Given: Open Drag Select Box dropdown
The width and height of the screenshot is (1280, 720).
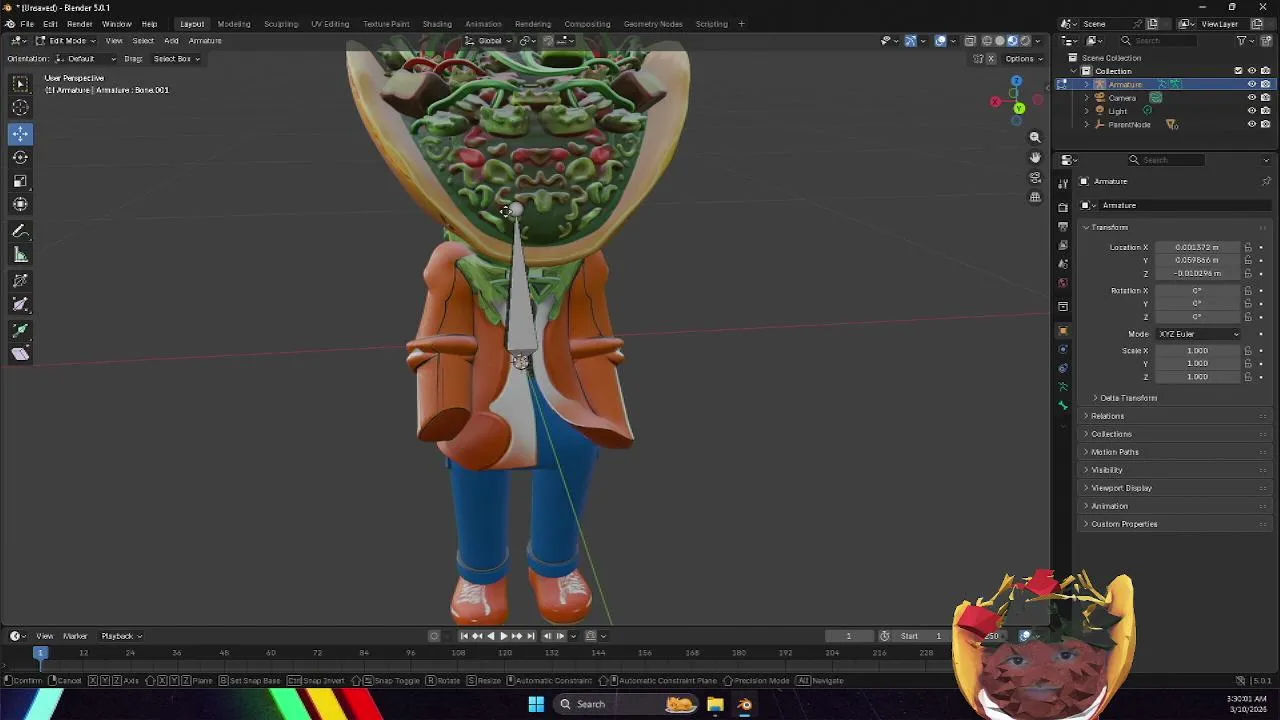Looking at the screenshot, I should [176, 59].
